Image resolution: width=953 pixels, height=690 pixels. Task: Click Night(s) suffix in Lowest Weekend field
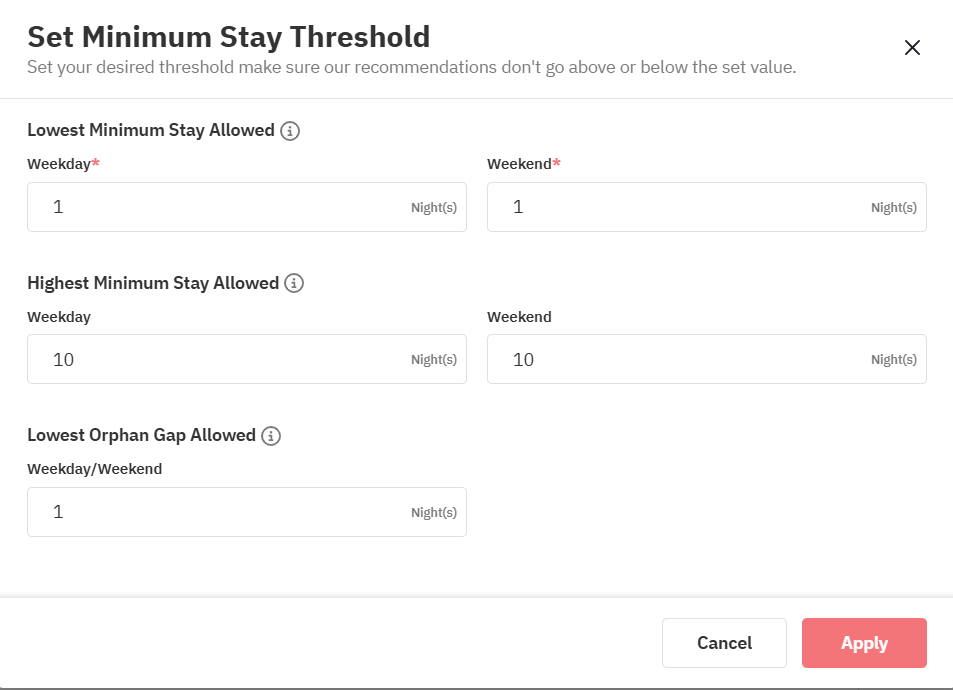tap(893, 208)
